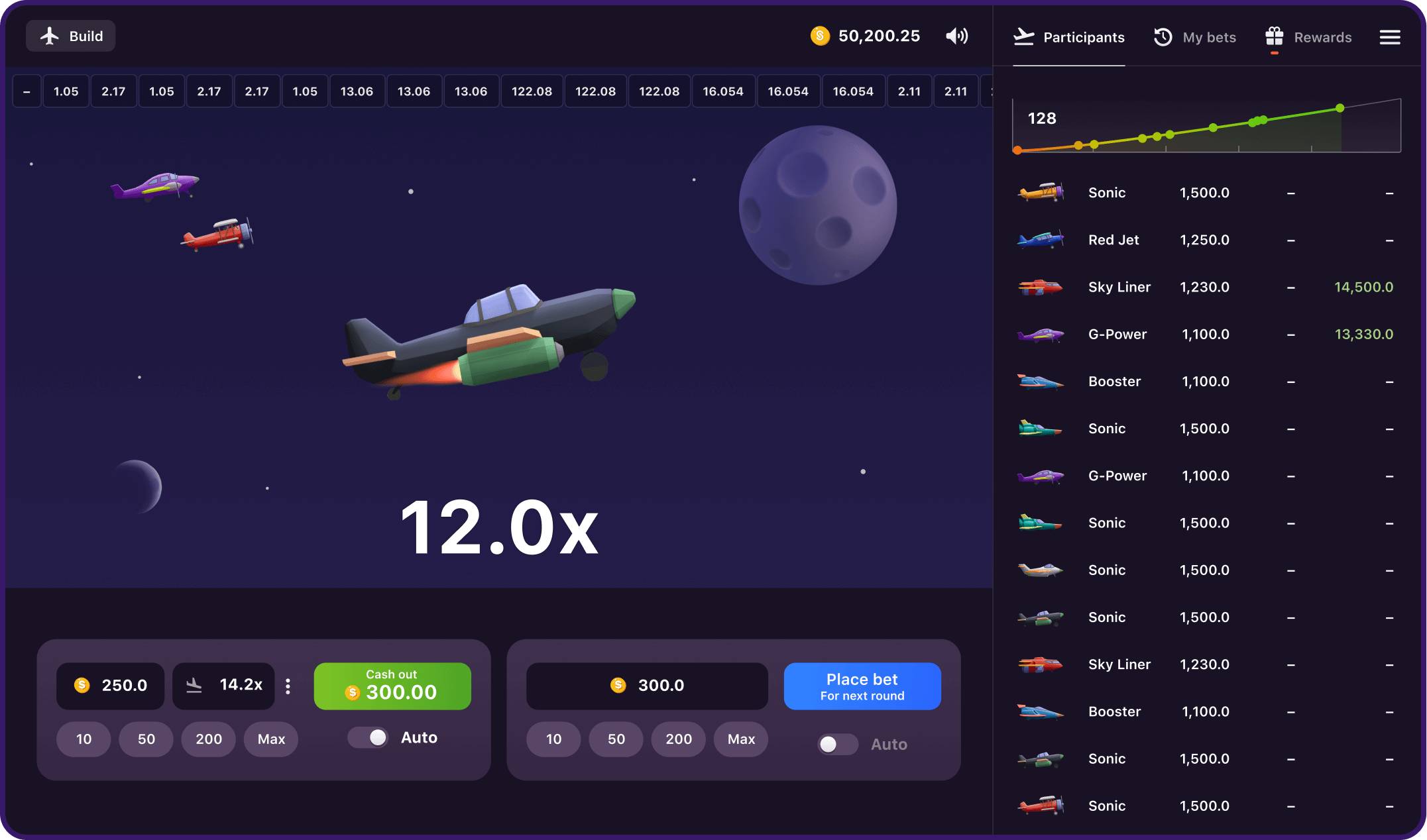
Task: Select the 122.08 multiplier from history
Action: (x=532, y=91)
